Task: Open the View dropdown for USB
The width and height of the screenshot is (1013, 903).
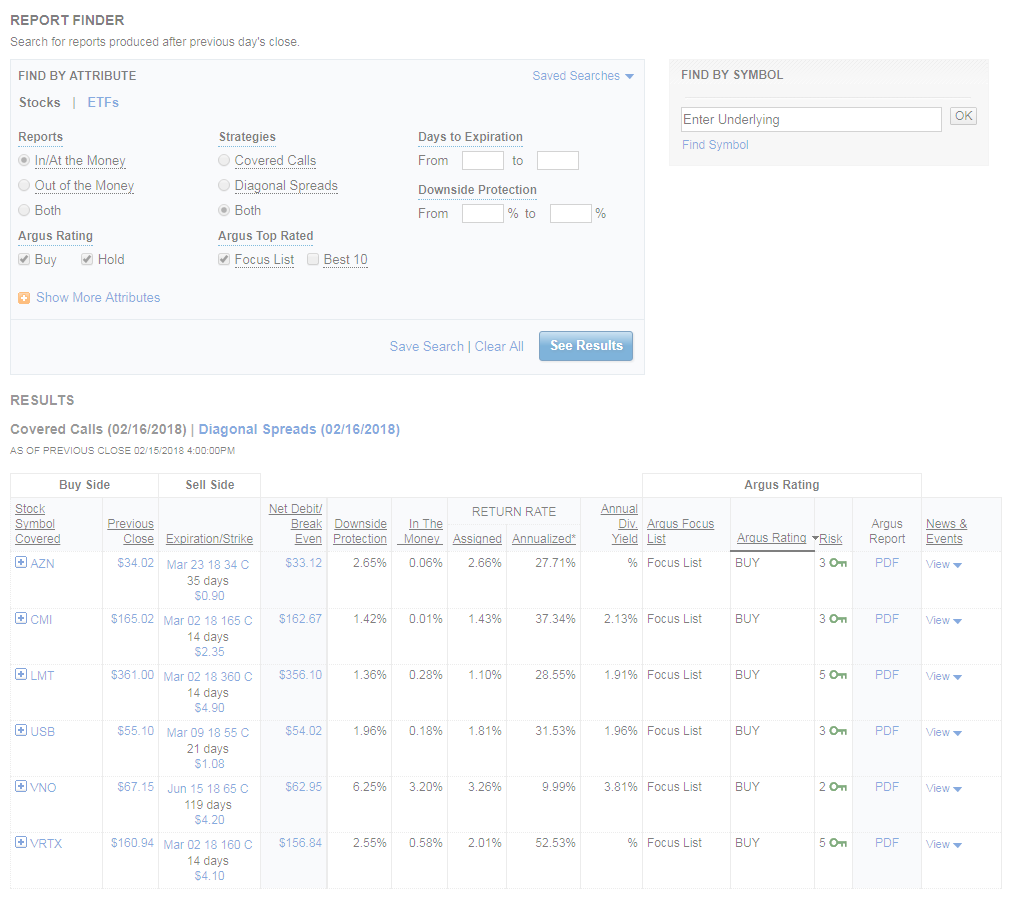Action: (943, 732)
